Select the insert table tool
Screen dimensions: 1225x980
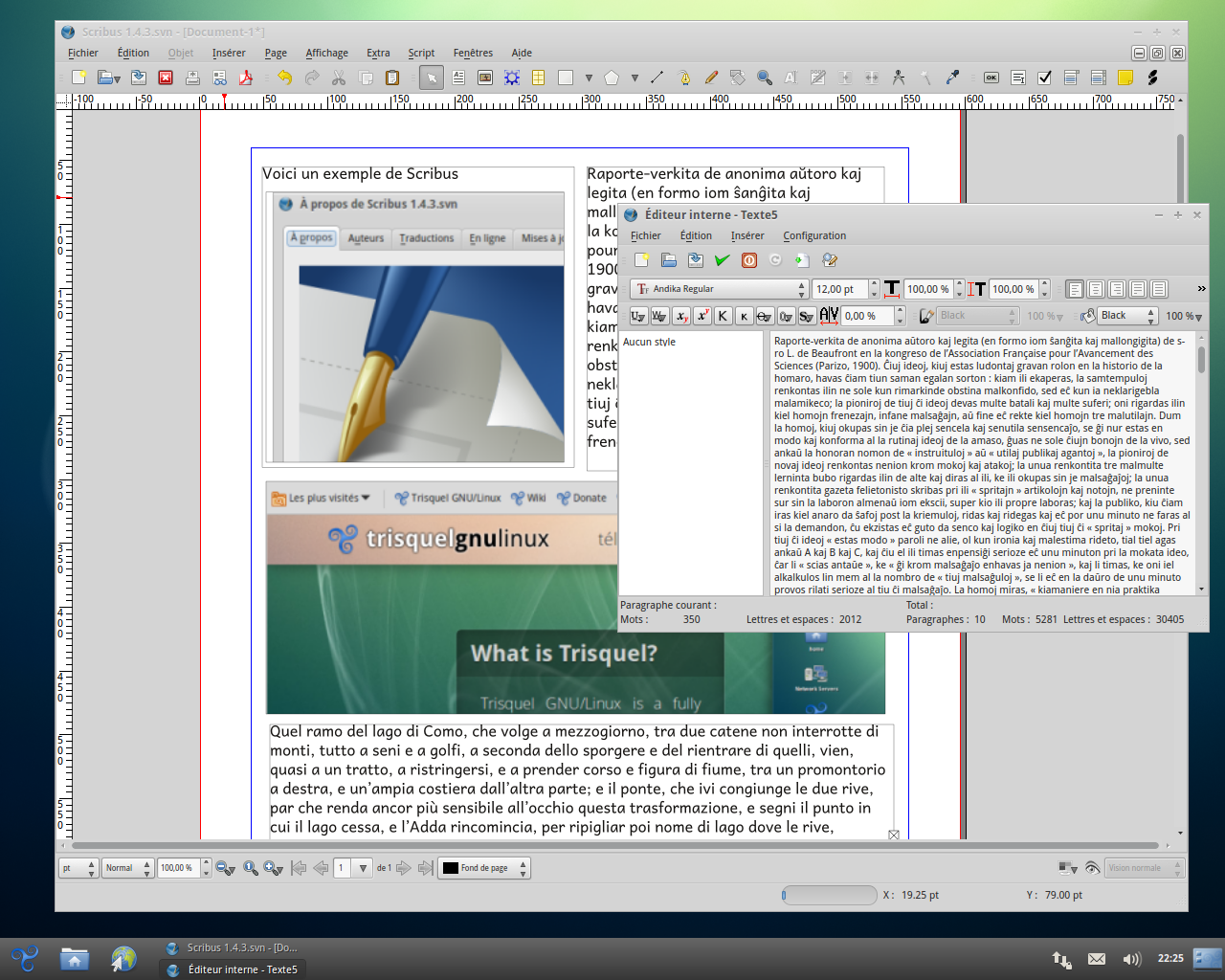point(539,78)
